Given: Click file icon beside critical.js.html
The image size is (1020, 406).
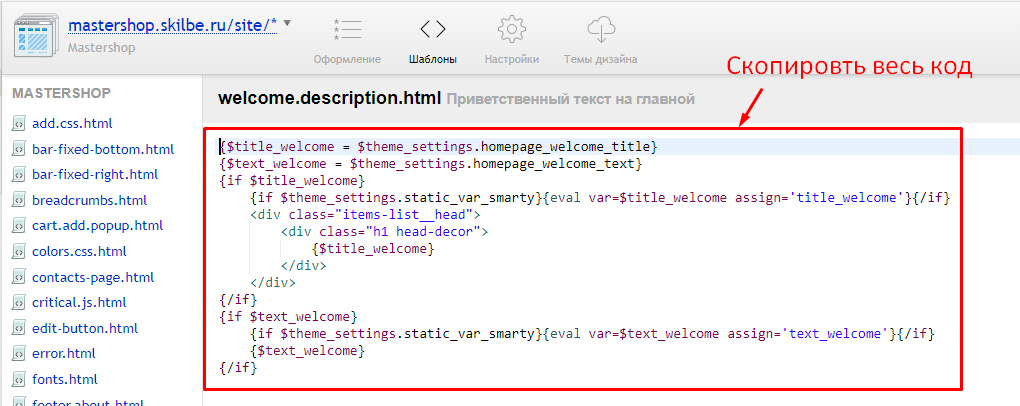Looking at the screenshot, I should 18,303.
